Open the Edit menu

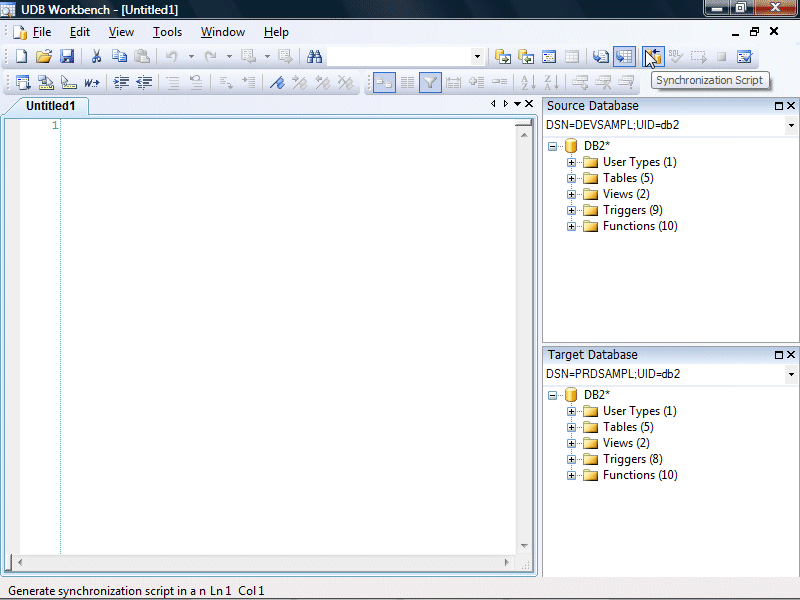tap(80, 32)
